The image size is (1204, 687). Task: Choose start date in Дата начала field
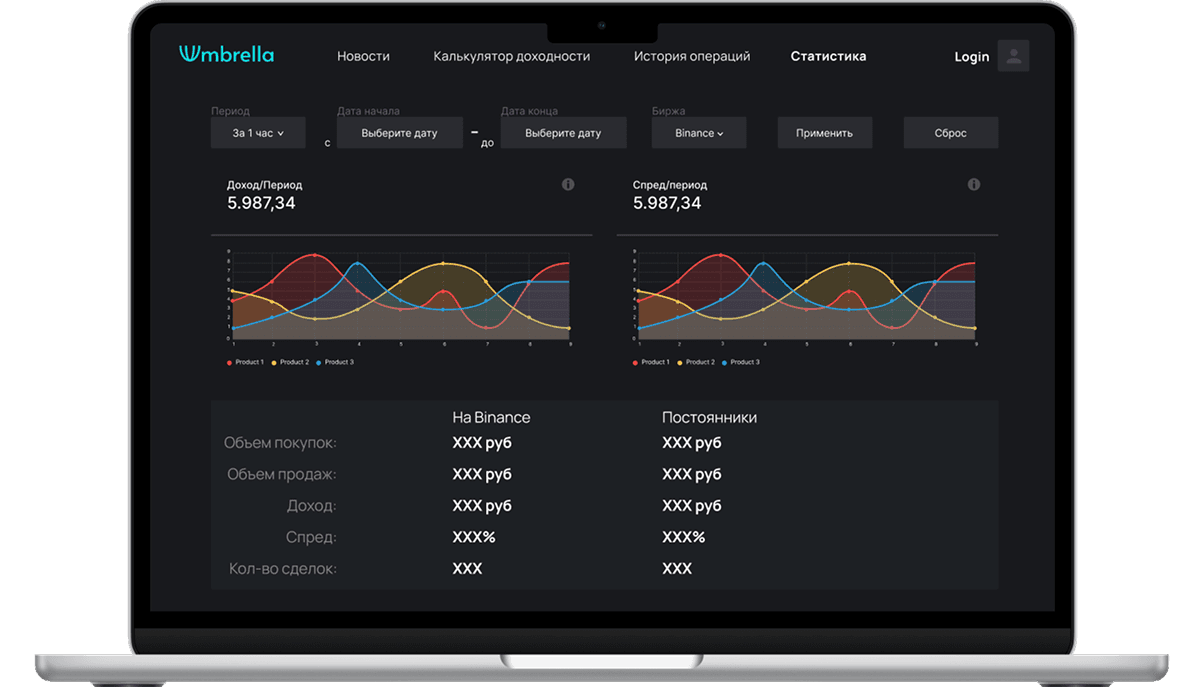399,133
